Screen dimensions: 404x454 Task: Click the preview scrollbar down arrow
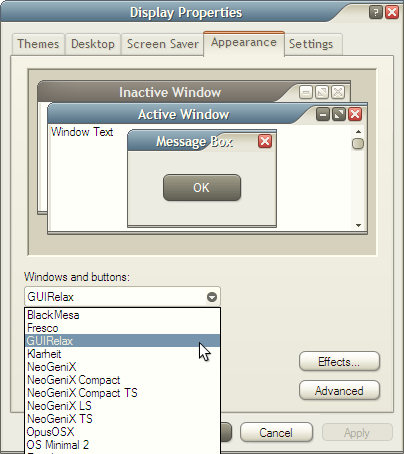click(x=358, y=225)
